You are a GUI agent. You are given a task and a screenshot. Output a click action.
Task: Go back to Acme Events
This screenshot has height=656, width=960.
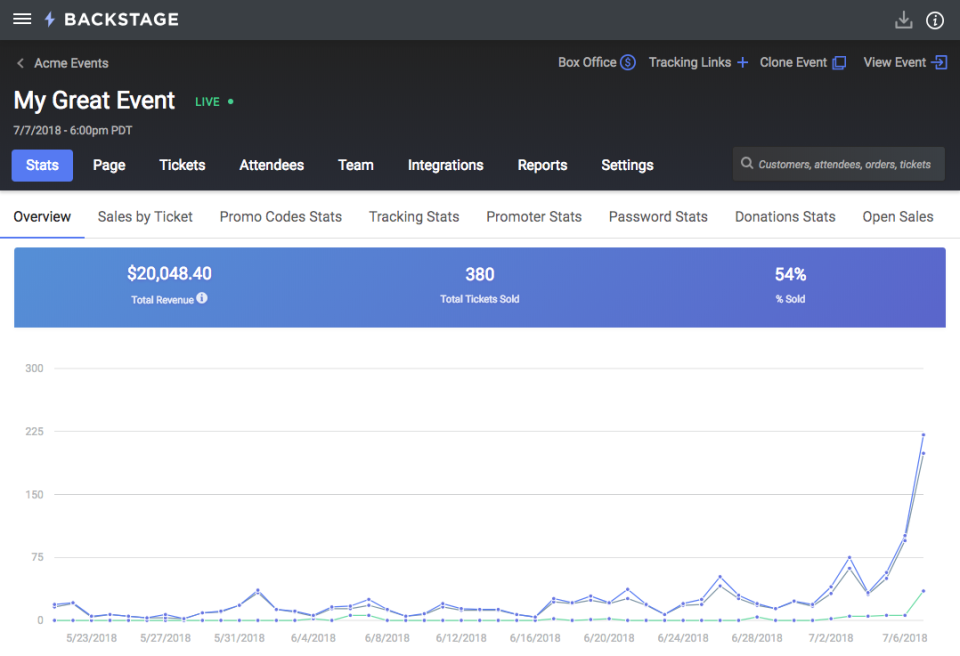[62, 63]
